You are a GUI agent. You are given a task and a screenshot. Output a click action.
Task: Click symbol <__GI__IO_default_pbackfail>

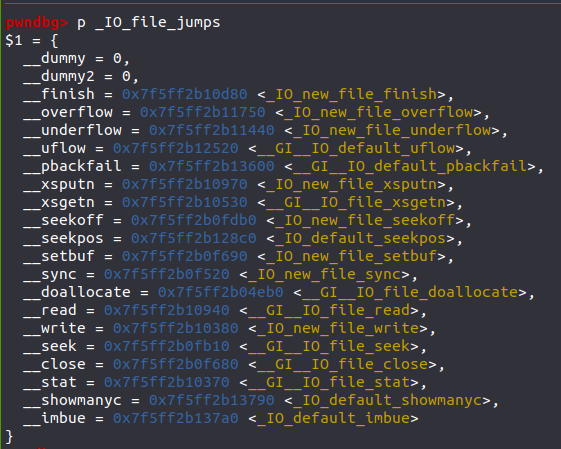410,166
